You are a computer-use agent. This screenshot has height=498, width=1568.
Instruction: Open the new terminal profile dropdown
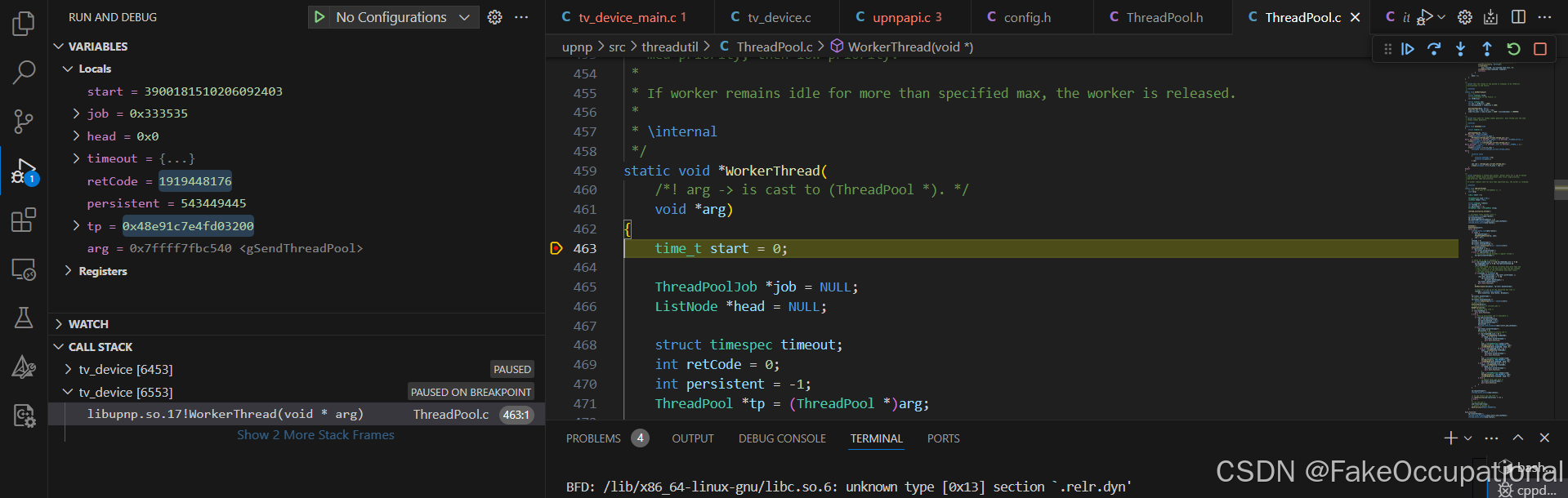point(1468,438)
